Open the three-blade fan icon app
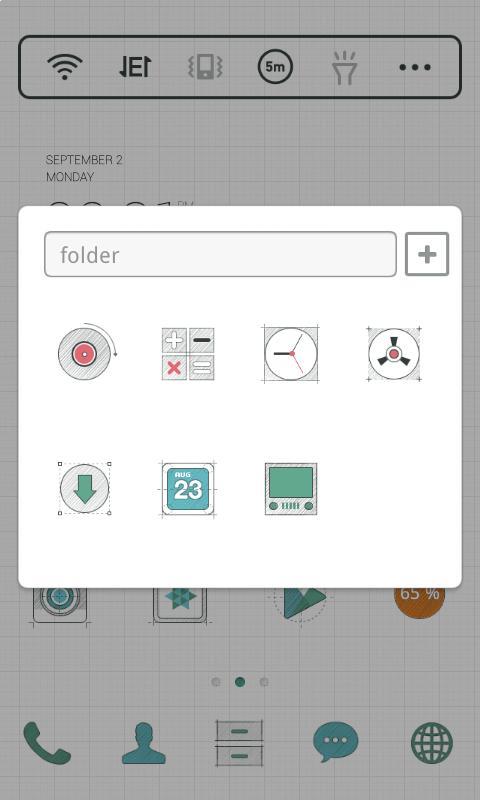The image size is (480, 800). tap(394, 354)
